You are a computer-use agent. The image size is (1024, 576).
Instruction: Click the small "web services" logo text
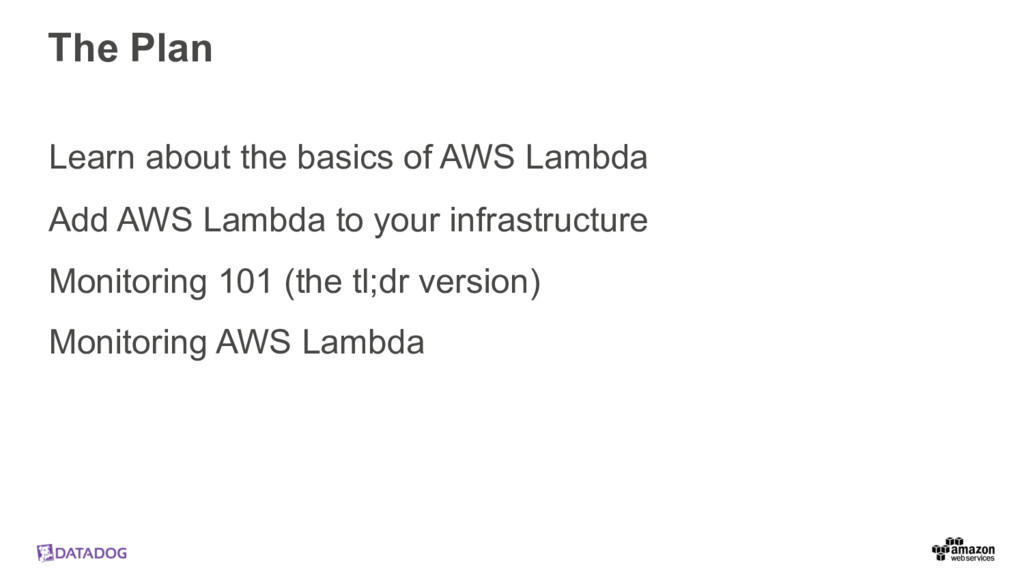[x=972, y=559]
